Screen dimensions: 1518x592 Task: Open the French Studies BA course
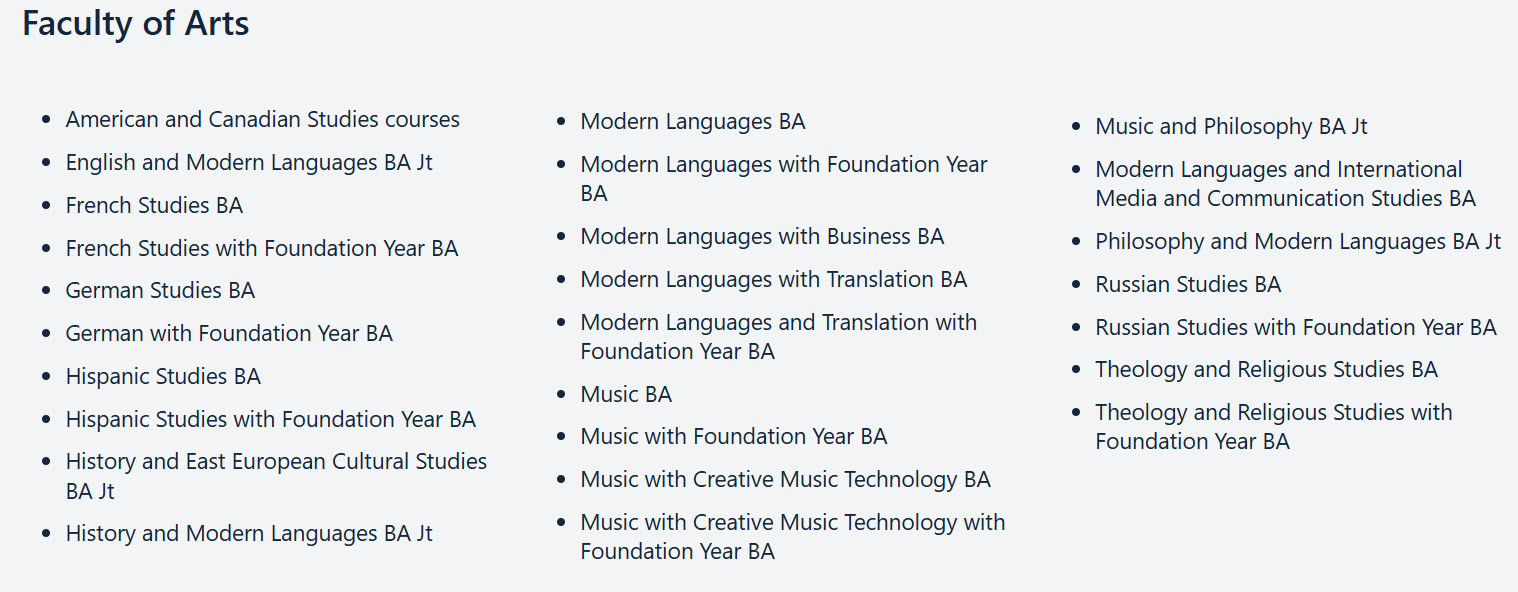click(154, 206)
